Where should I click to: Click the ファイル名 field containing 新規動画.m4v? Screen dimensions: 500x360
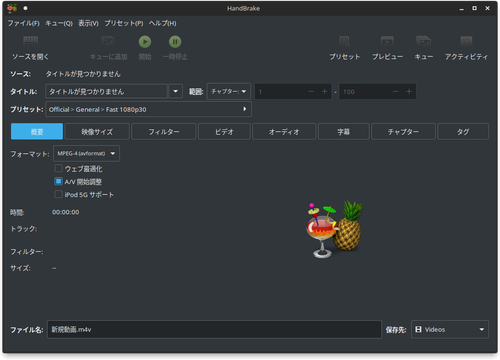pos(214,329)
